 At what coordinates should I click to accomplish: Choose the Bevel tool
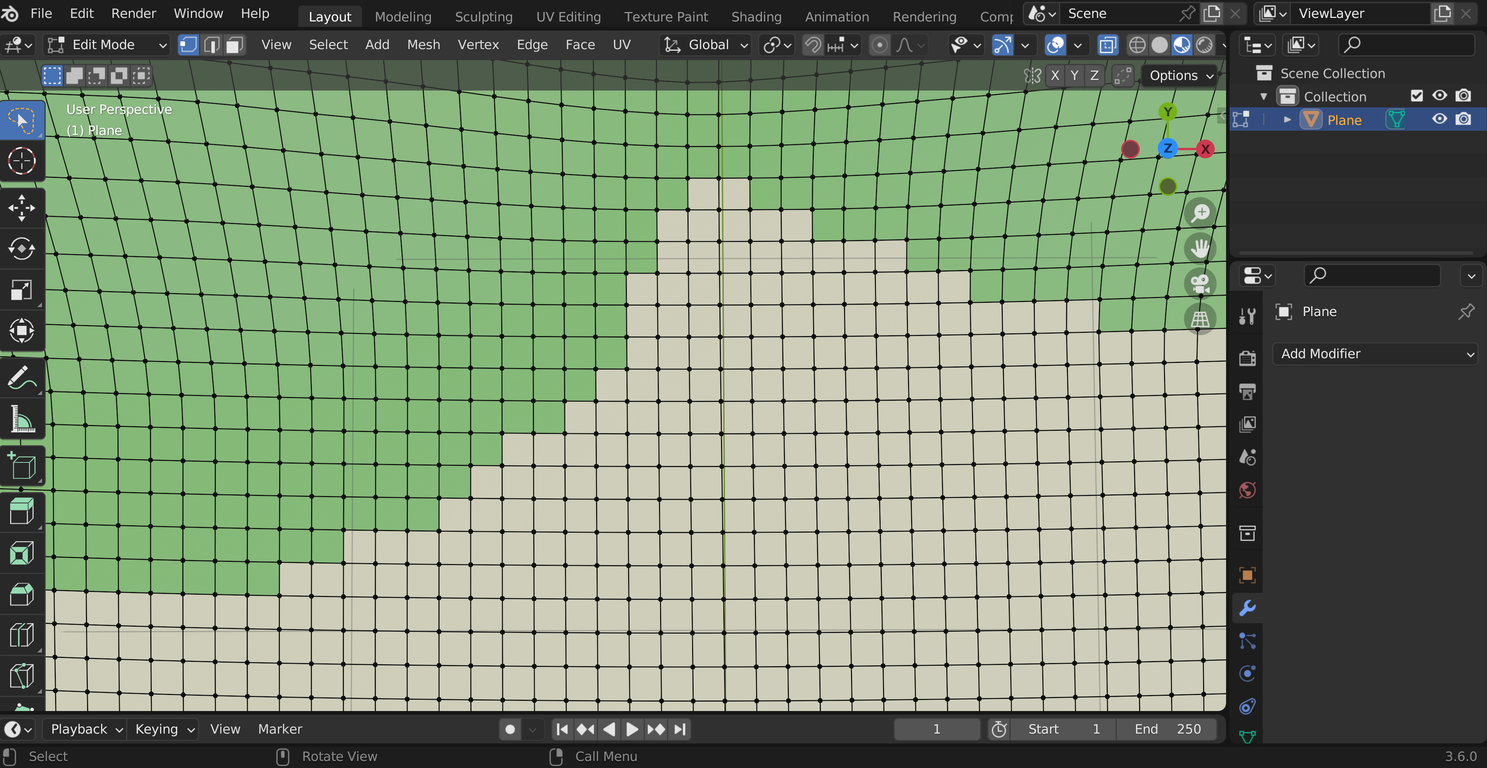pos(22,594)
